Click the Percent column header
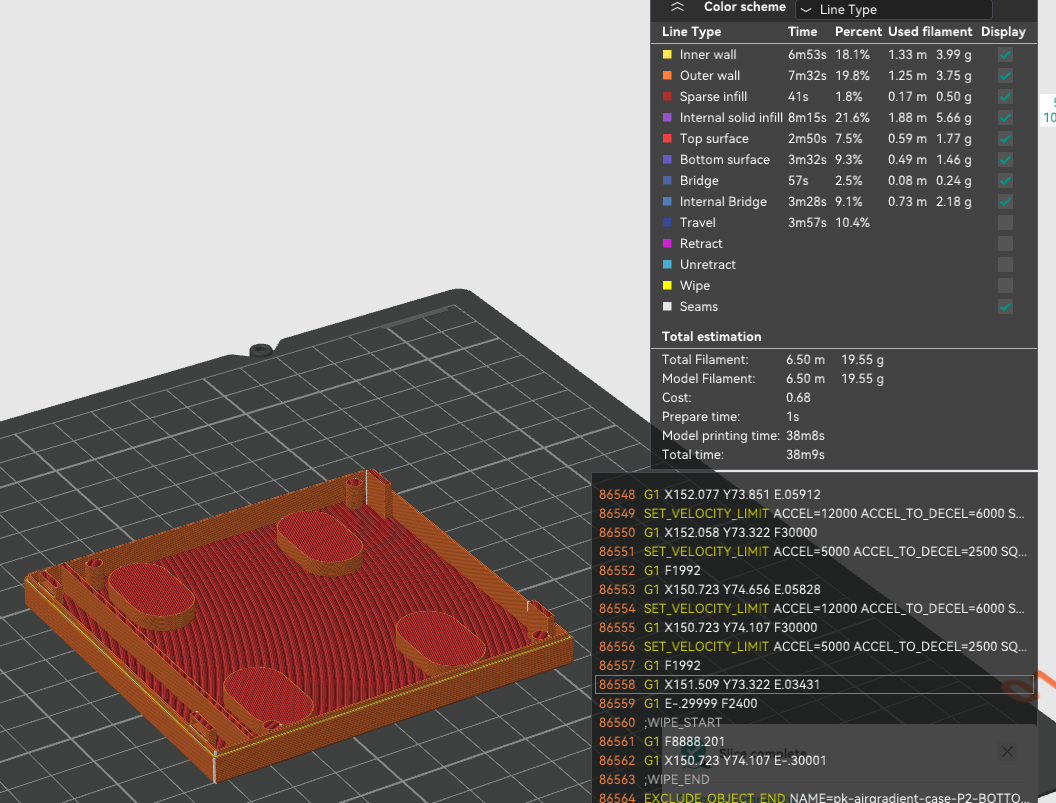Image resolution: width=1056 pixels, height=803 pixels. pos(858,32)
